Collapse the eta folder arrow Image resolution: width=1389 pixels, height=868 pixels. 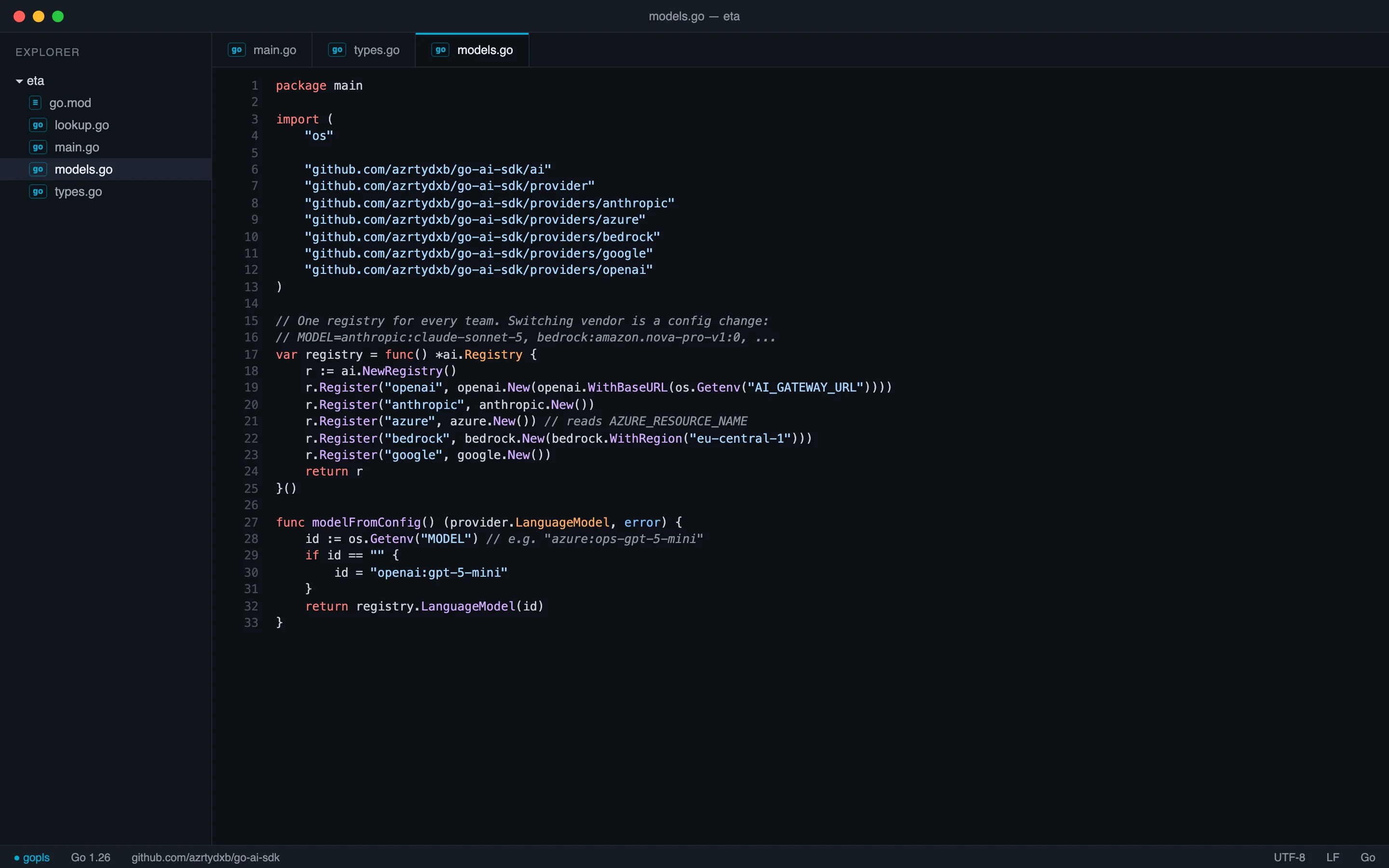(x=19, y=81)
